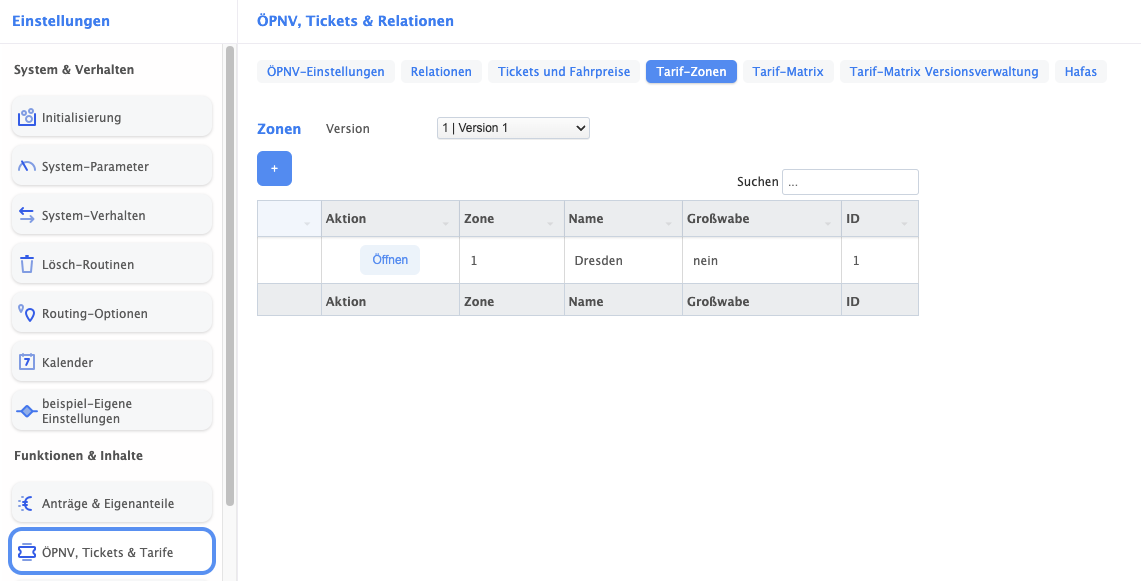Image resolution: width=1141 pixels, height=581 pixels.
Task: Click the Lösch-Routinen trash icon
Action: (27, 264)
